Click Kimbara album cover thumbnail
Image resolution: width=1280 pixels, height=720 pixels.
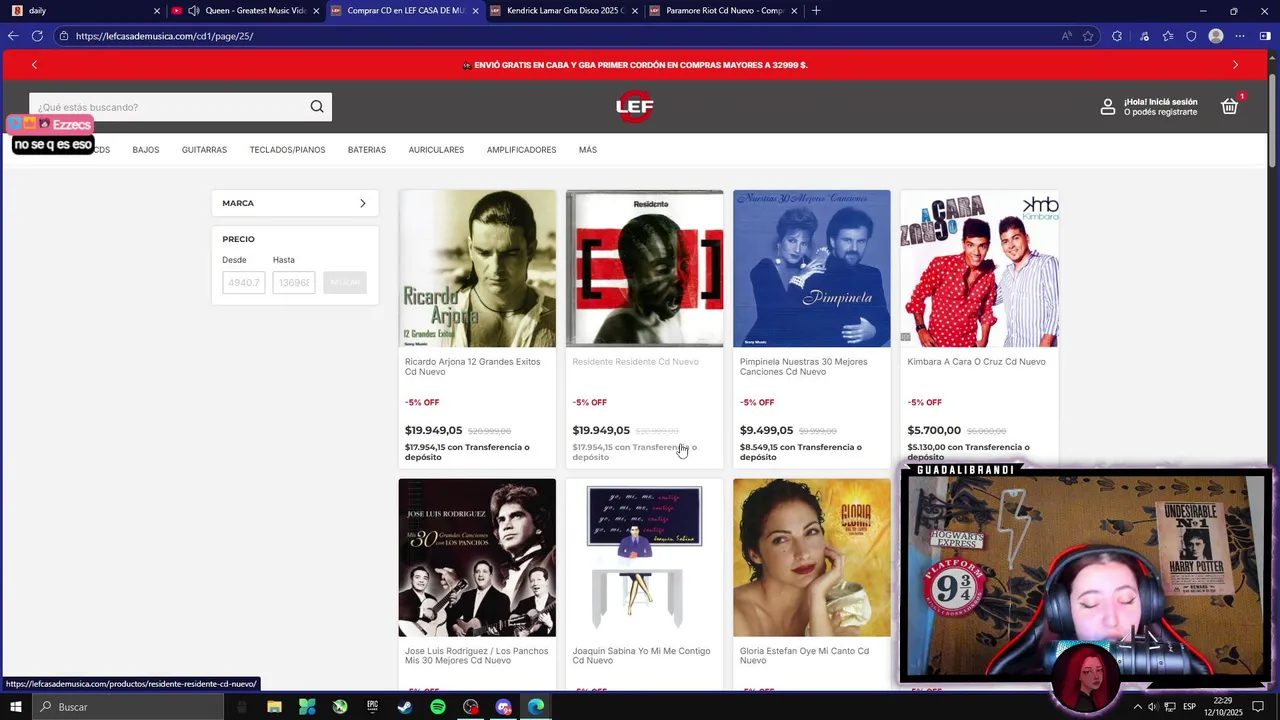pos(979,269)
